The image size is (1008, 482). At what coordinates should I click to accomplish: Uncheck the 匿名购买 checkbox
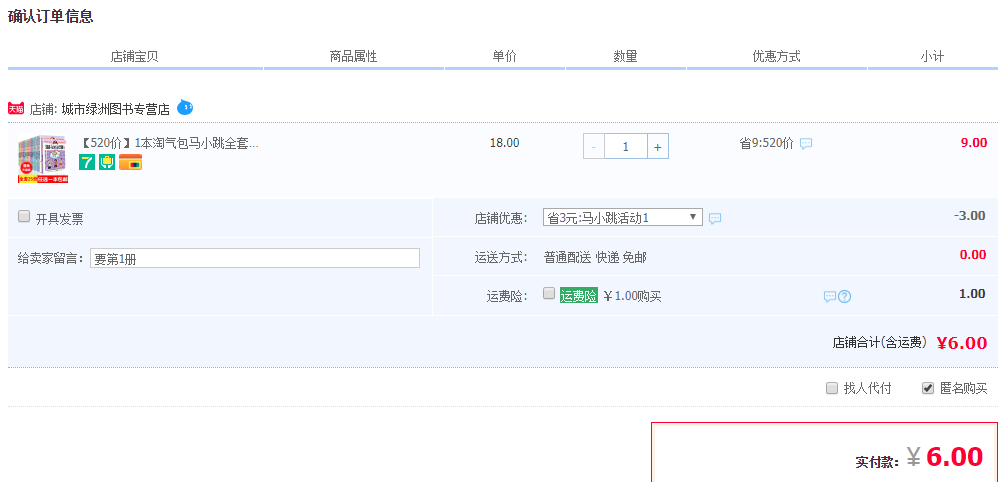(x=928, y=388)
